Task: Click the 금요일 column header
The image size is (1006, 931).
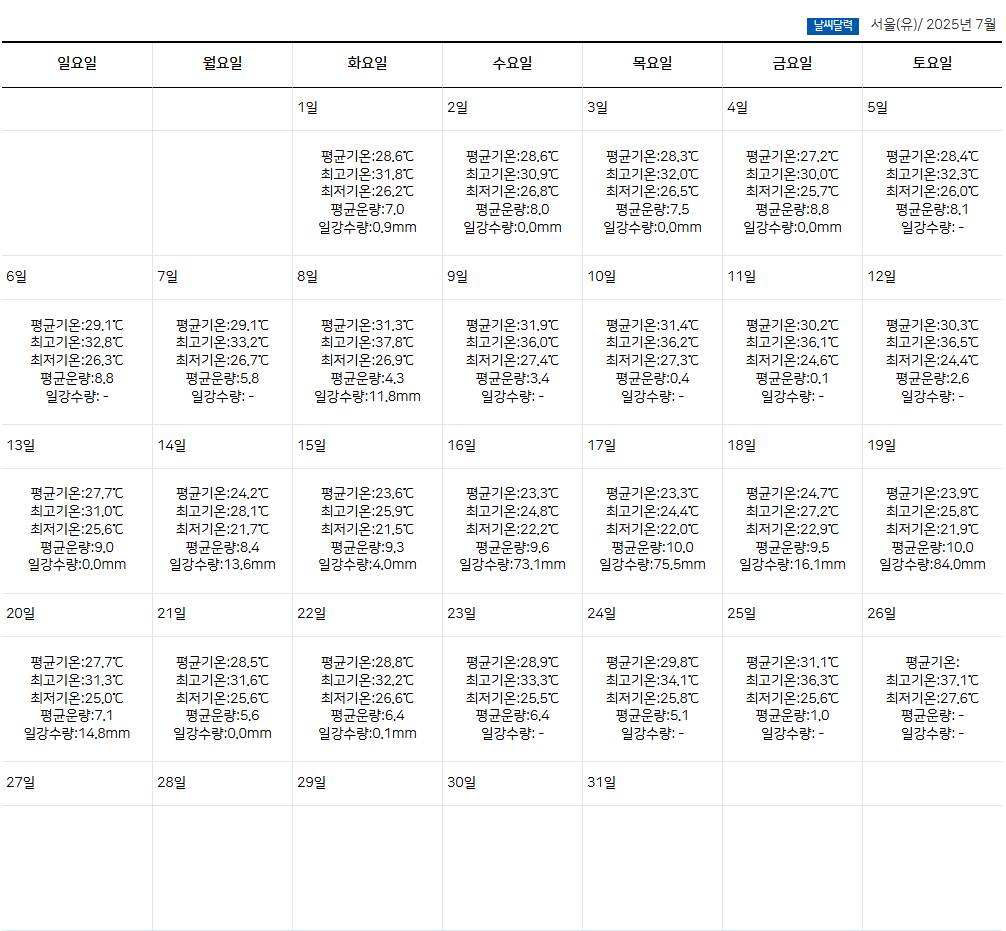Action: 792,64
